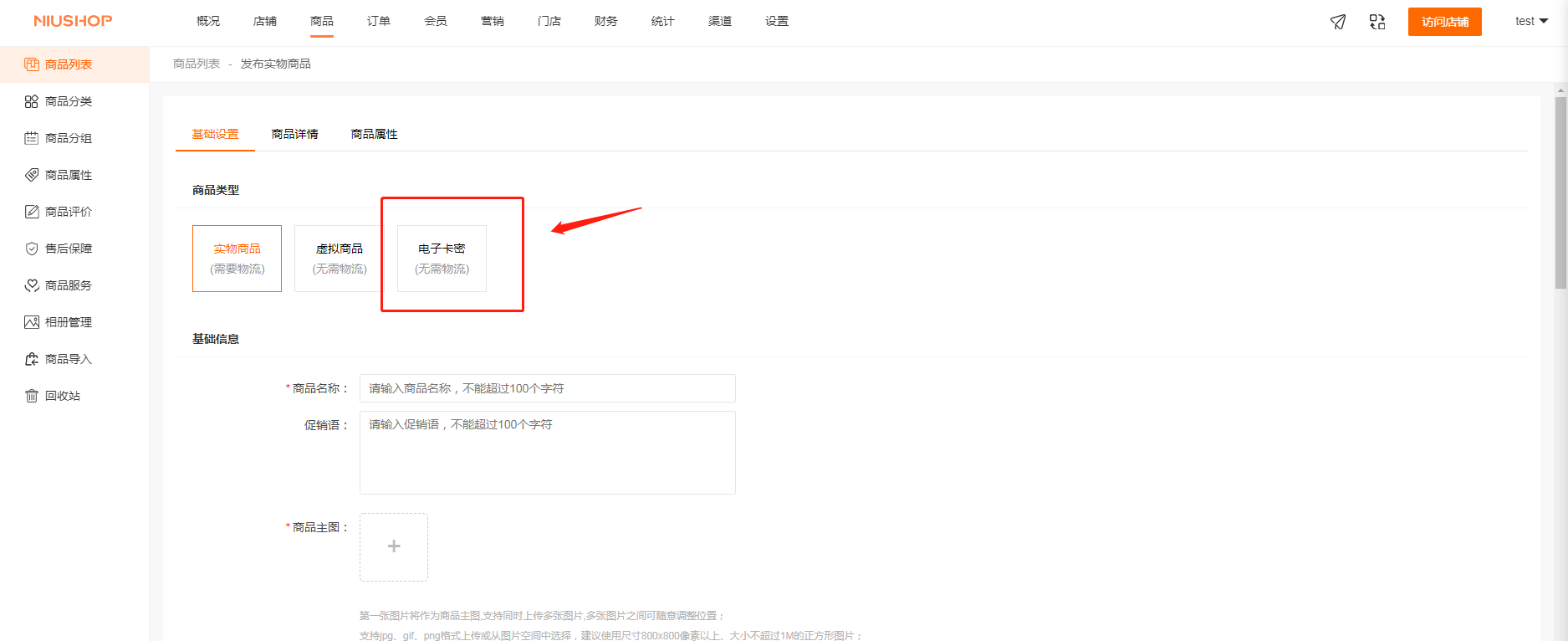Viewport: 1568px width, 641px height.
Task: Select 电子卡密 product type
Action: click(x=442, y=259)
